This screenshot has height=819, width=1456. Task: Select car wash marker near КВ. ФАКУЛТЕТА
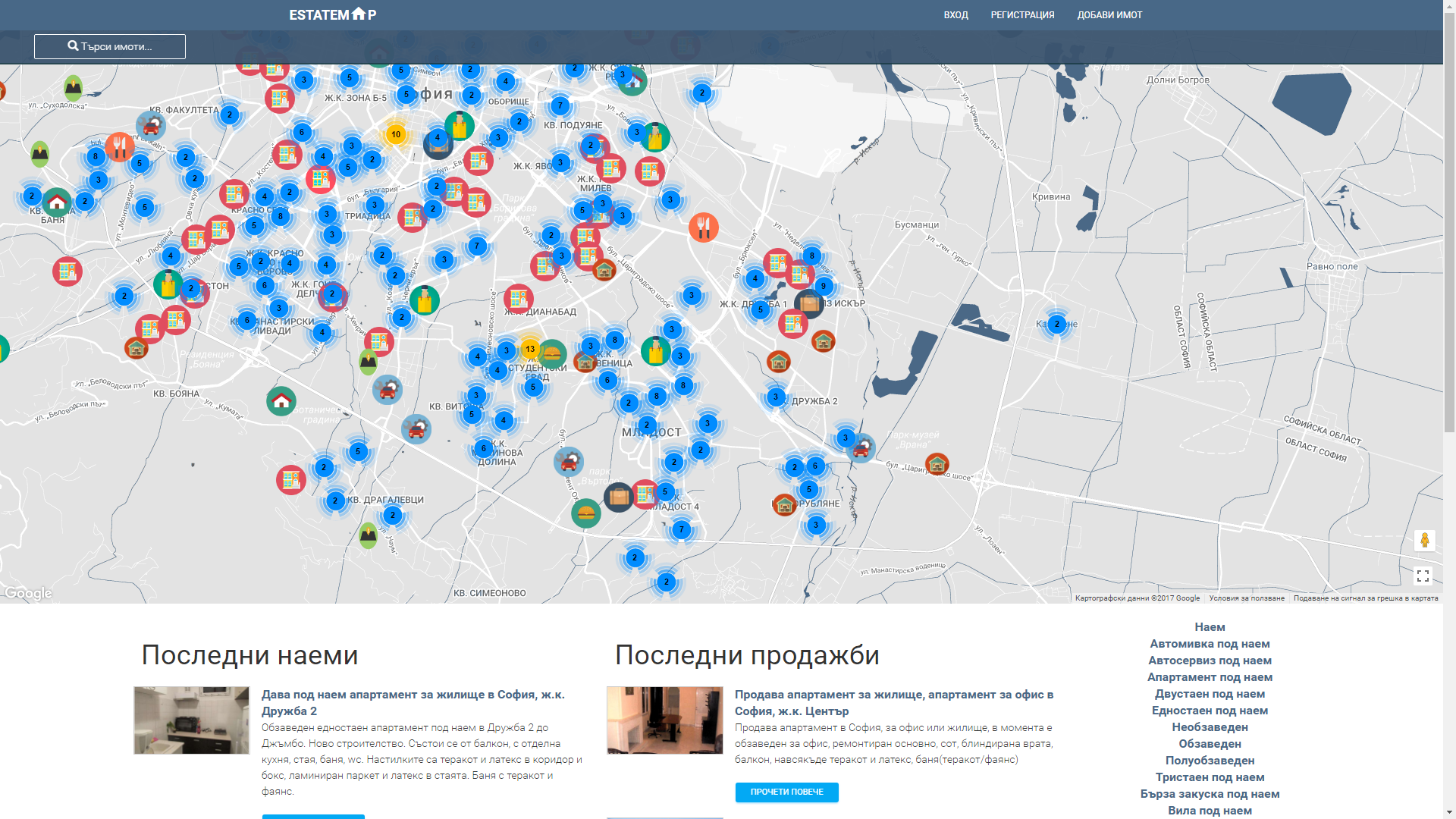151,126
